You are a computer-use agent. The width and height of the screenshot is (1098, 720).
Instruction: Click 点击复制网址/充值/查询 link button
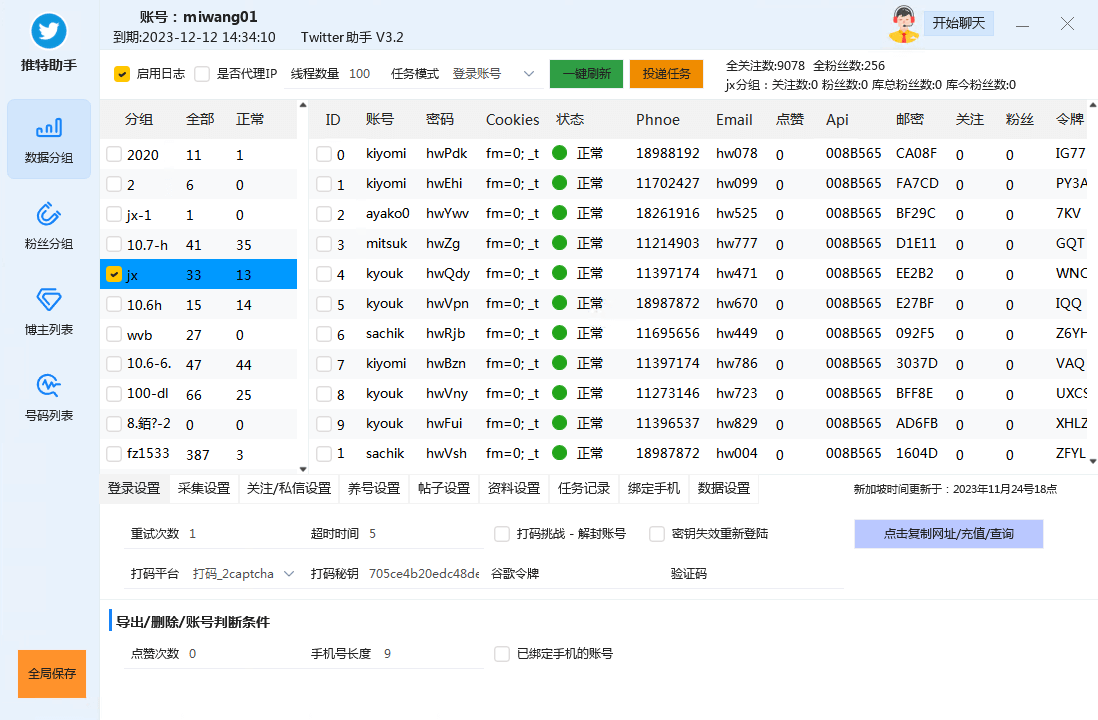[947, 533]
